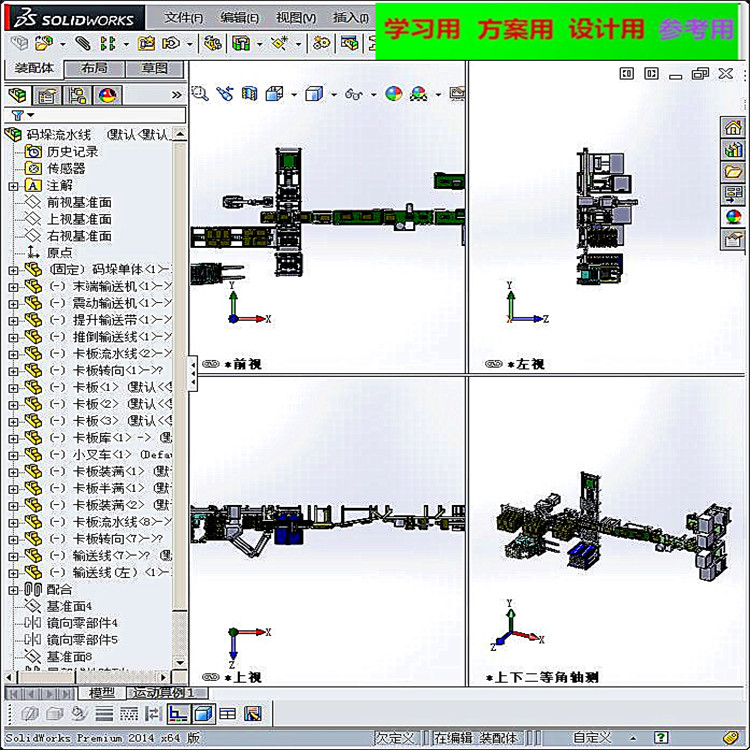Switch to the 草图 tab

(x=154, y=68)
